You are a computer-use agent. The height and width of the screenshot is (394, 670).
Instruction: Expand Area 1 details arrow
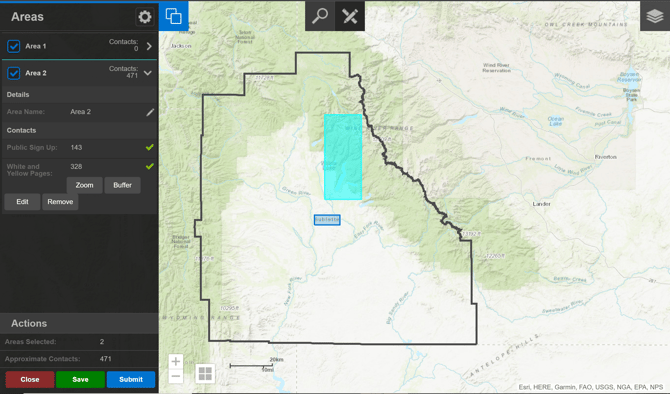point(149,46)
